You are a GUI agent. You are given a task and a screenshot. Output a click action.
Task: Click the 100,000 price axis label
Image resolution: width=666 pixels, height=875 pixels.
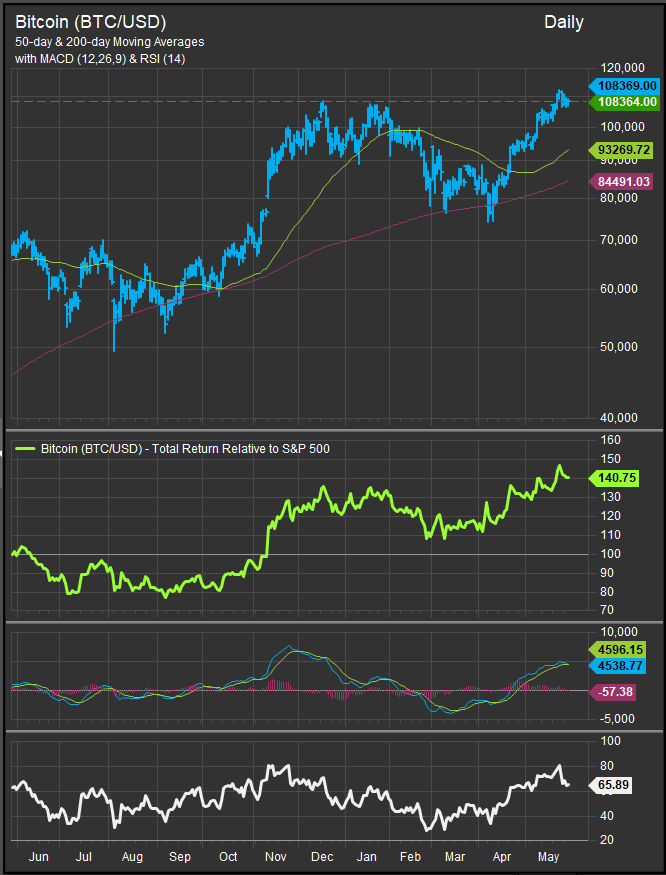point(620,126)
